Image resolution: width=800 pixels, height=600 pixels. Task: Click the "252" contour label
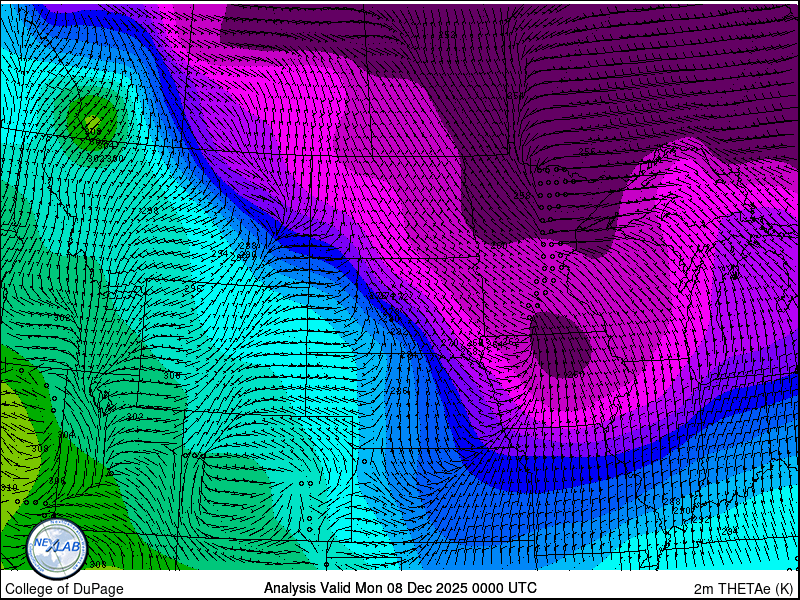pos(447,35)
